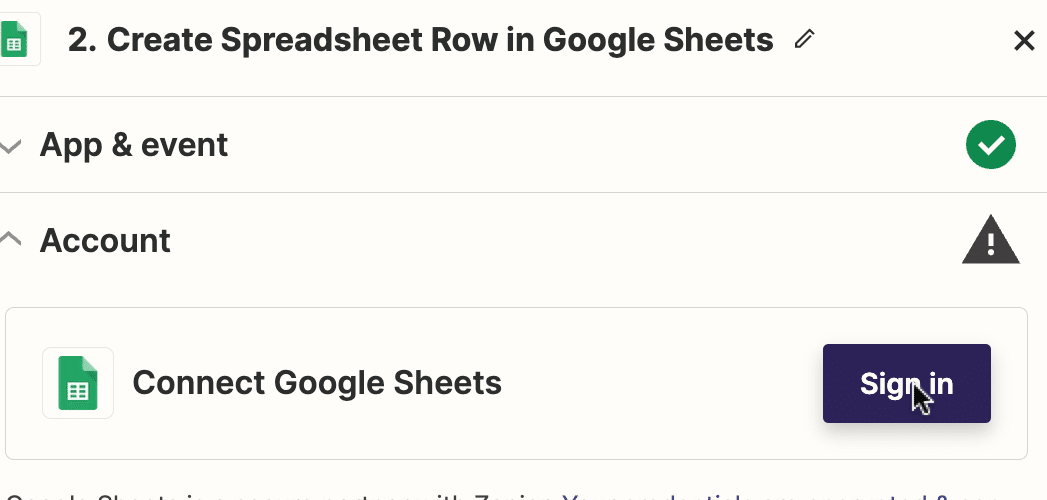
Task: Click the Google Sheets icon beside step title
Action: (x=15, y=39)
